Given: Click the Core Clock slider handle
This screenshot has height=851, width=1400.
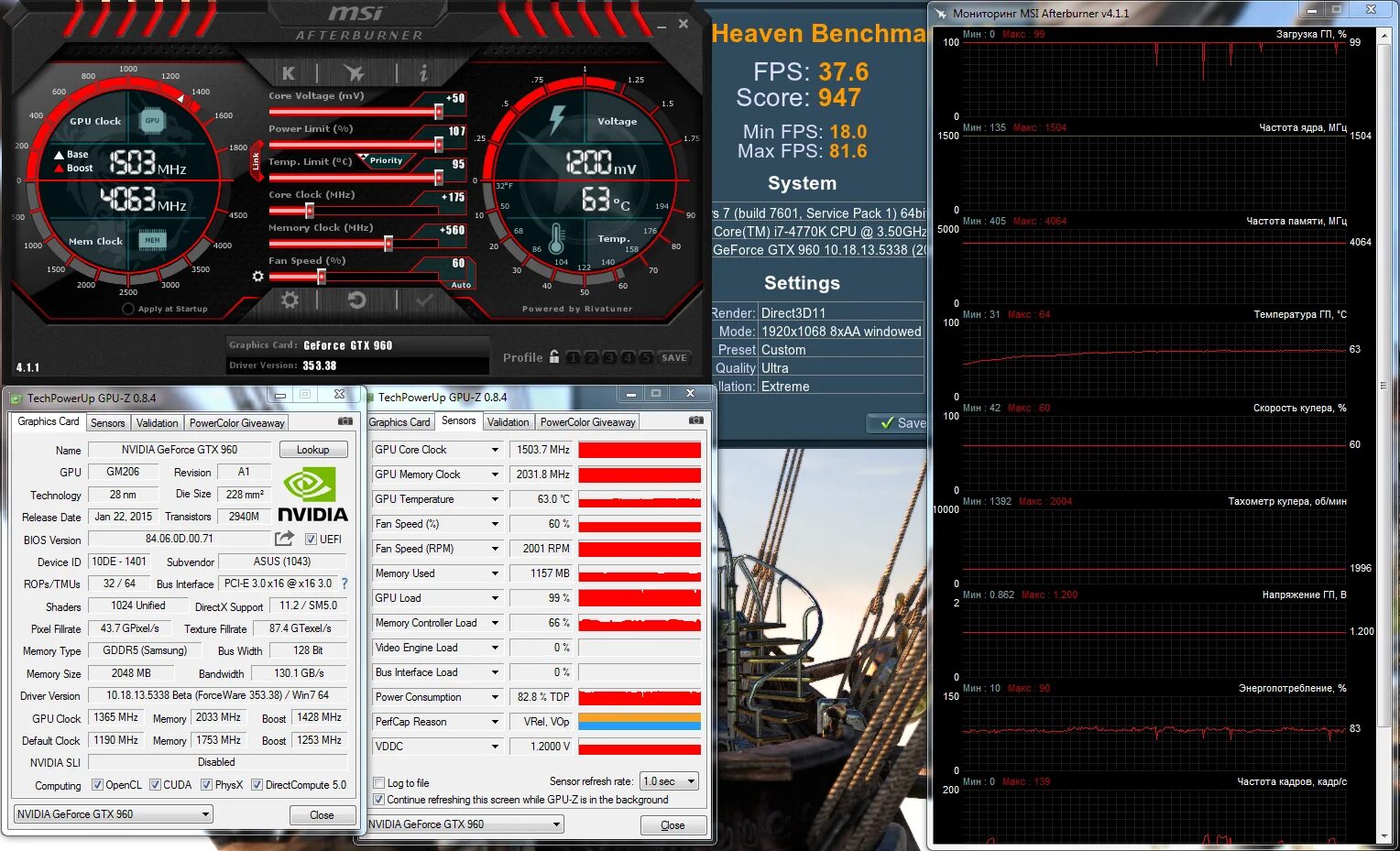Looking at the screenshot, I should click(x=309, y=211).
